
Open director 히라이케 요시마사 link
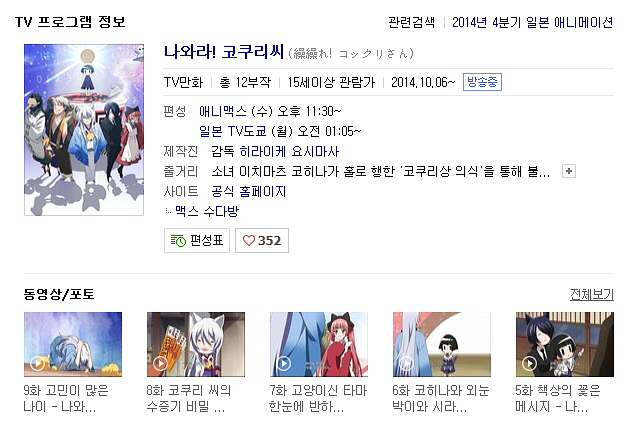[290, 152]
